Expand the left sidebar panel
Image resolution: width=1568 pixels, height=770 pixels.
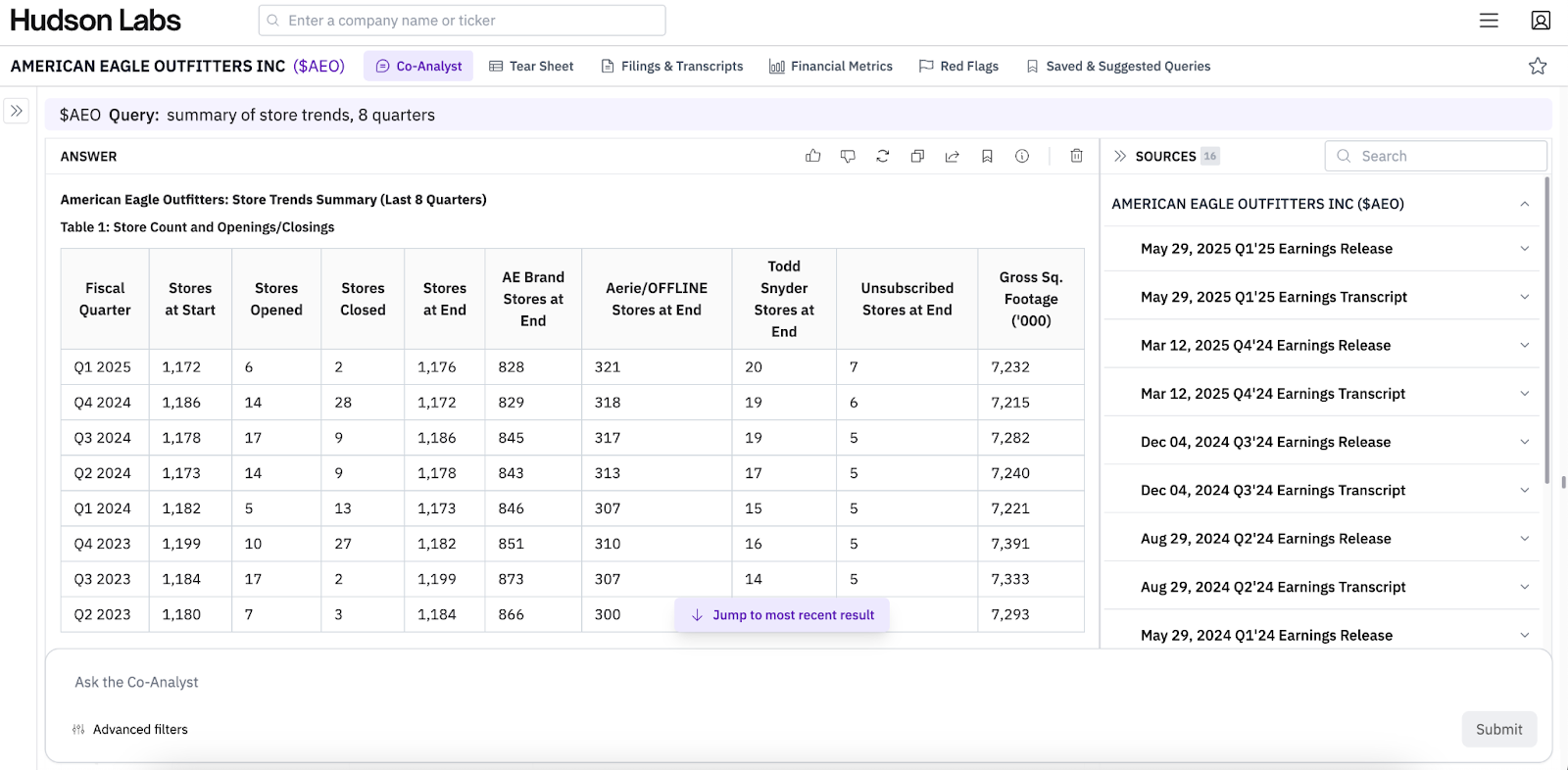click(x=17, y=111)
